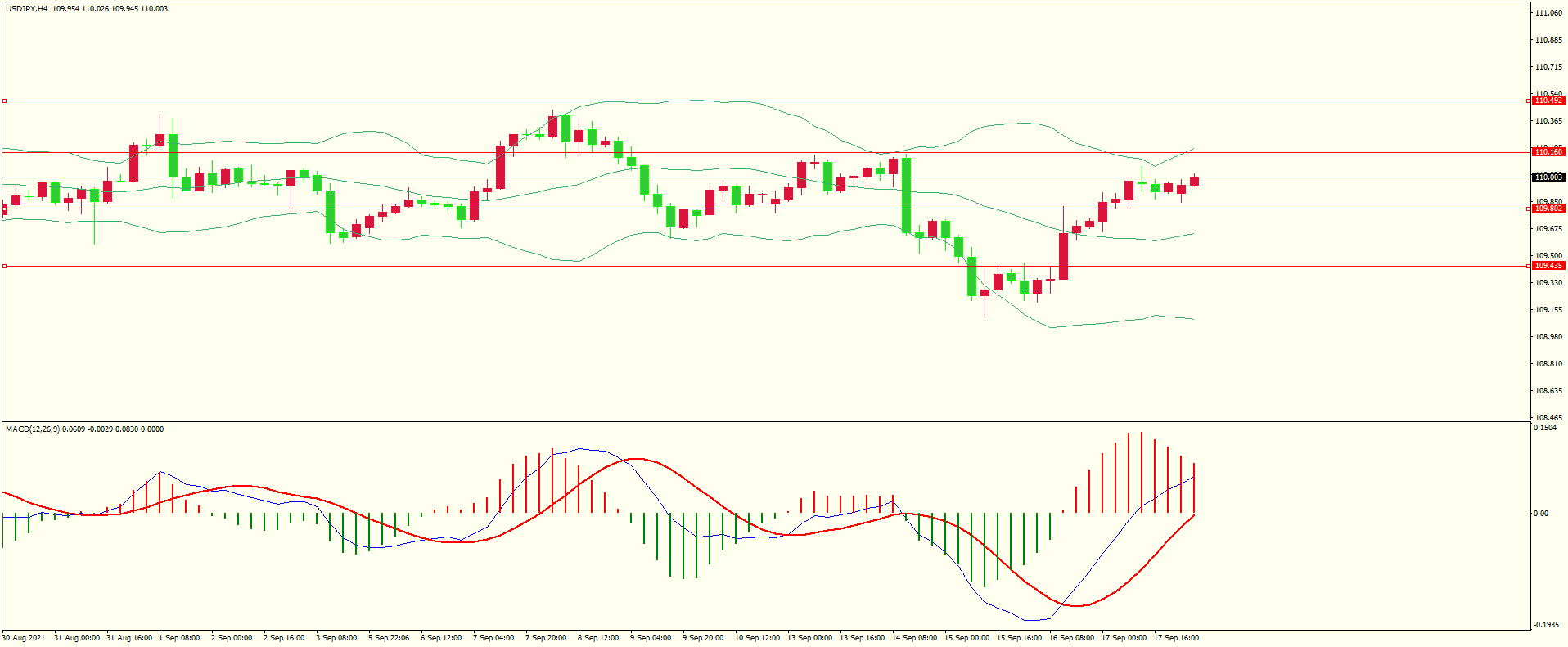The width and height of the screenshot is (1568, 647).
Task: Click the MACD scale value 0.1504
Action: [1545, 428]
